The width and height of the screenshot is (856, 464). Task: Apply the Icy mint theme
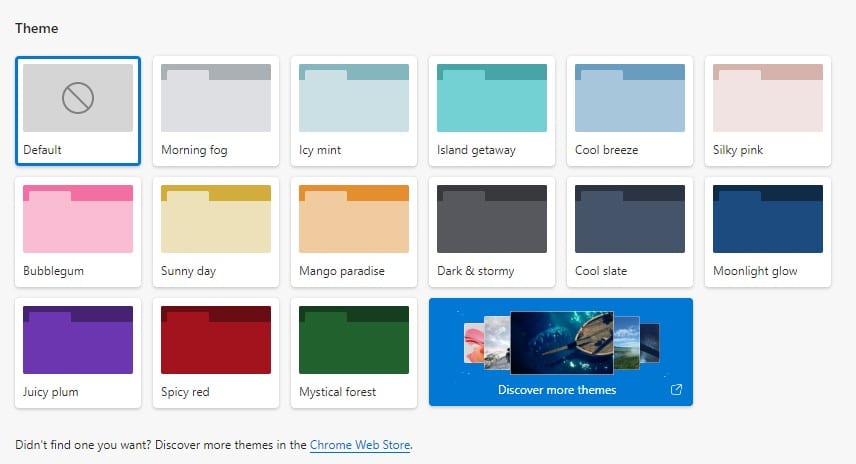tap(354, 111)
